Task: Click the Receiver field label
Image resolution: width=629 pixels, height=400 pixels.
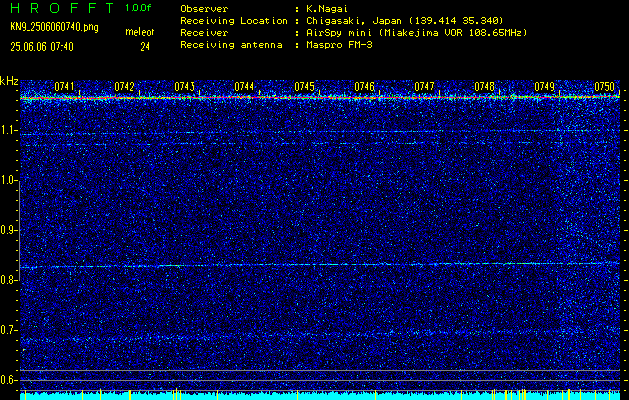Action: 204,33
